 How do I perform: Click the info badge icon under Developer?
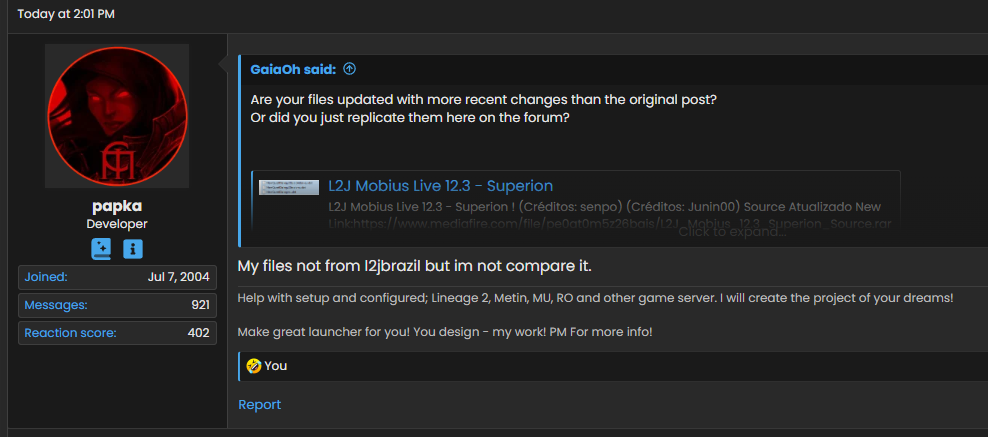click(133, 248)
